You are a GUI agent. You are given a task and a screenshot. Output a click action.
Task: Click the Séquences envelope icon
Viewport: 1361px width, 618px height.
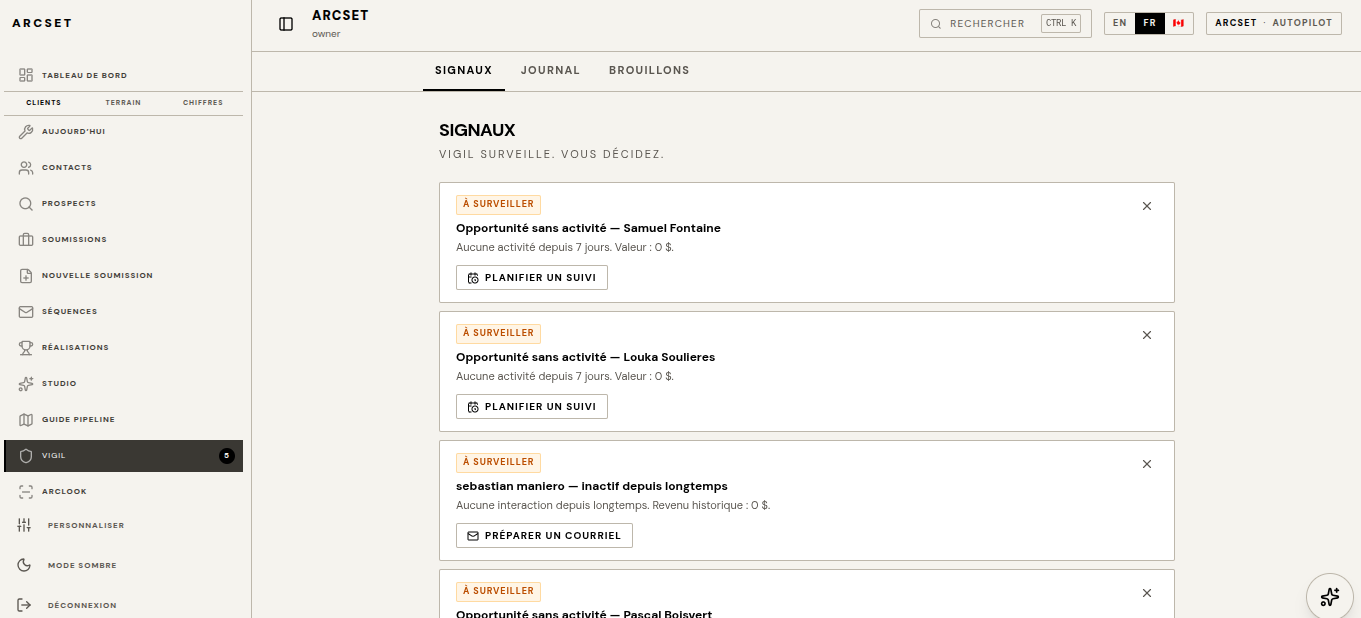pos(26,311)
